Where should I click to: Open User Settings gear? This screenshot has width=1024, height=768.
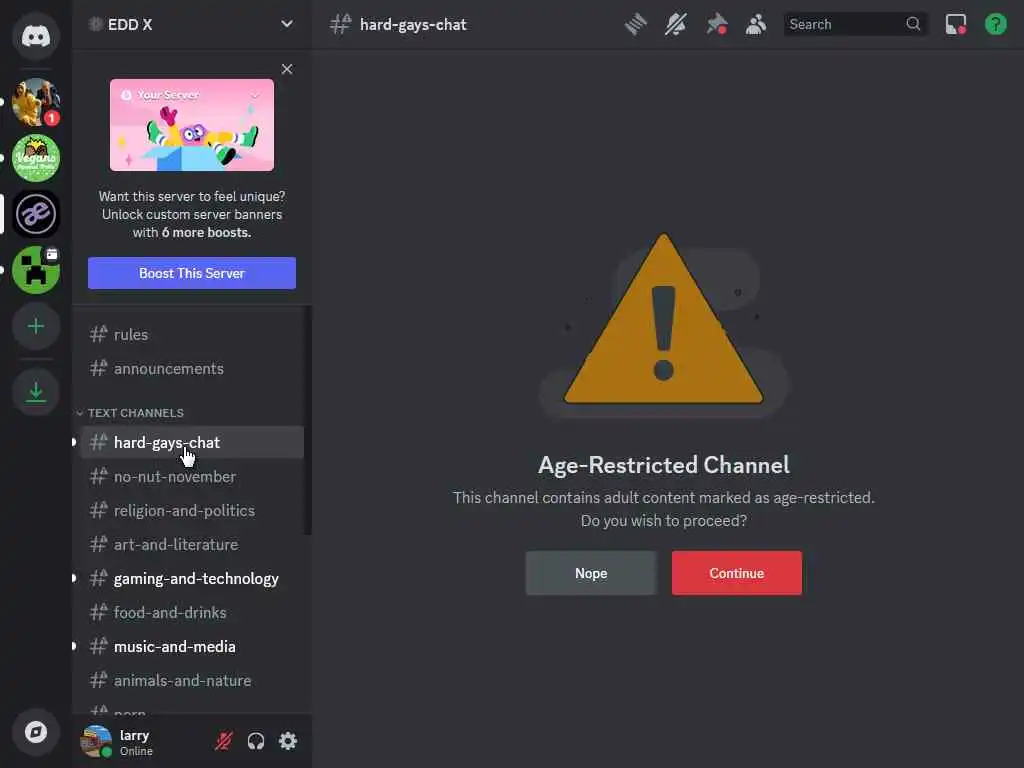point(288,741)
